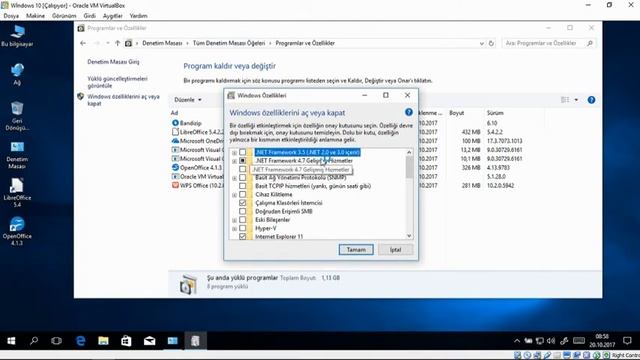Click the Bandizip program icon

[x=175, y=123]
